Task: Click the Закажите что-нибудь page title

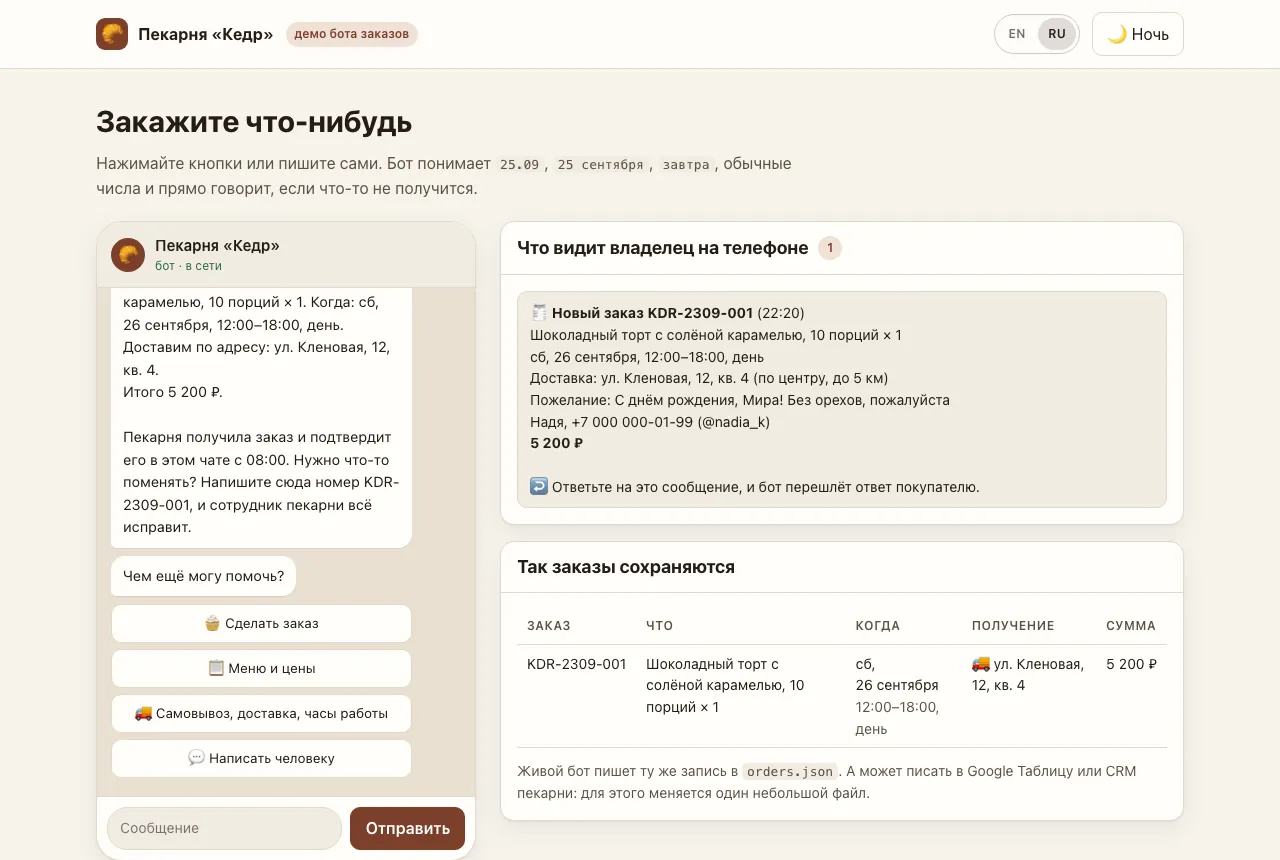Action: (254, 122)
